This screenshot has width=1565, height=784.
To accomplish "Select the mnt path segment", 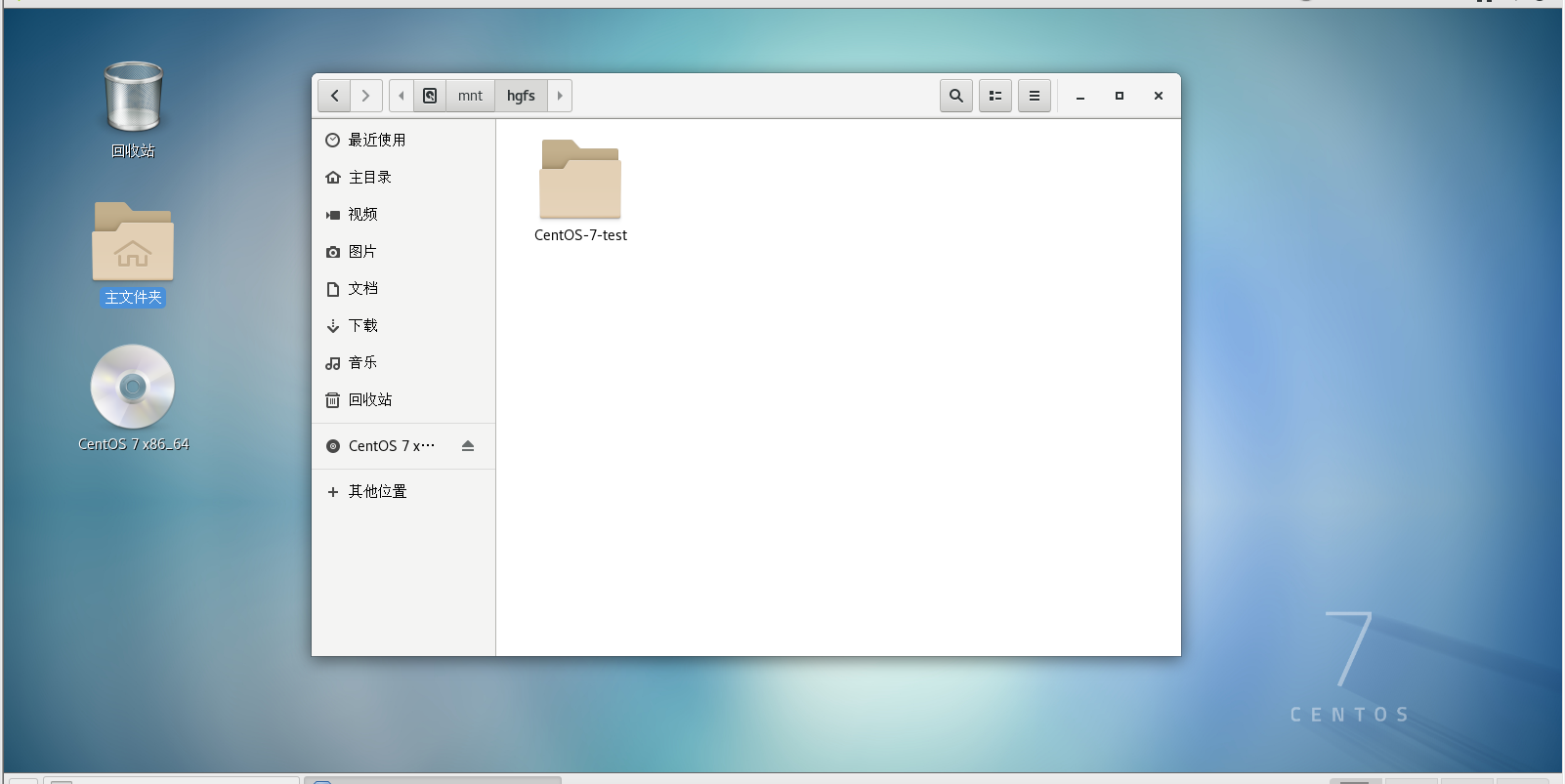I will pyautogui.click(x=470, y=96).
